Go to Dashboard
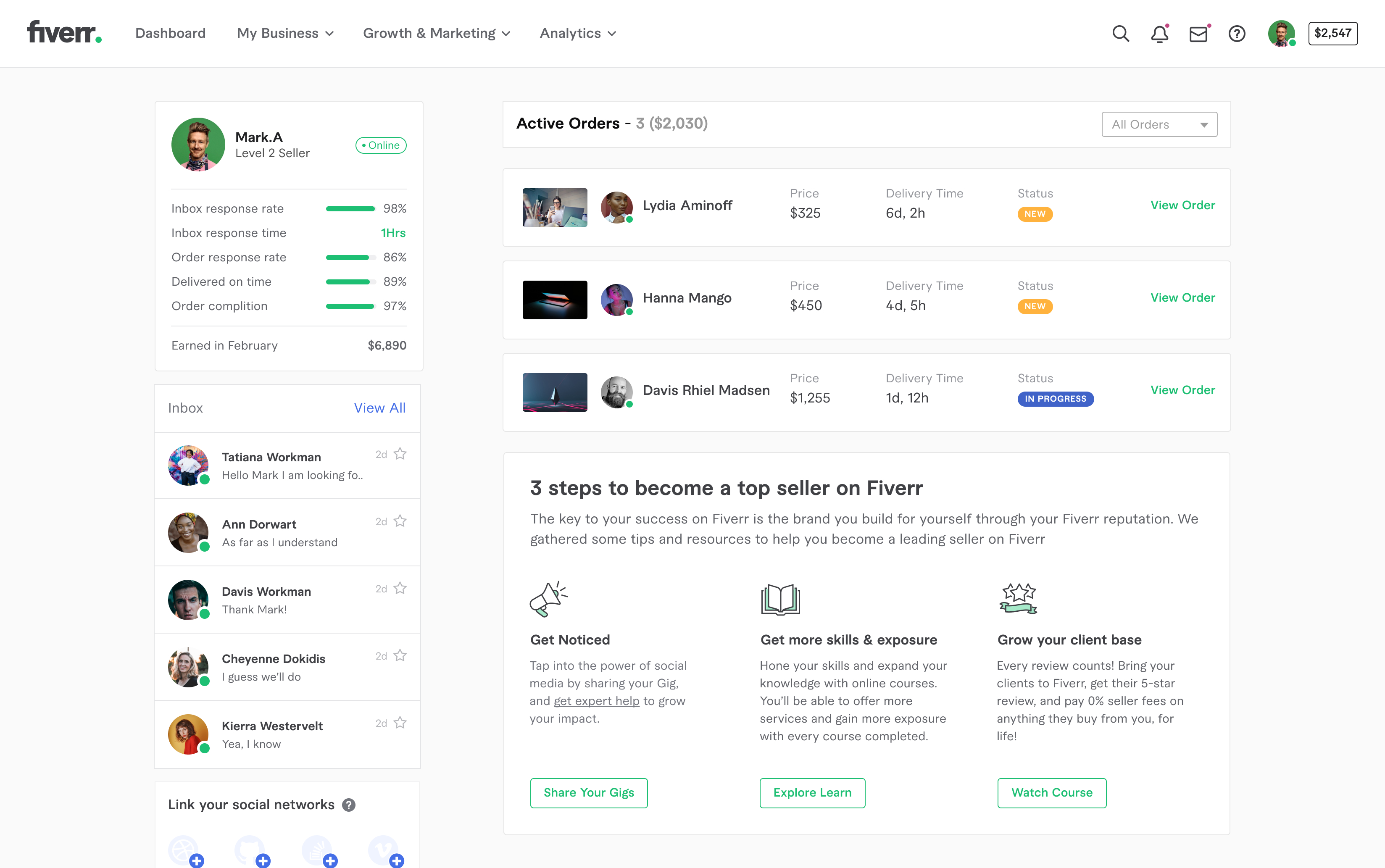The height and width of the screenshot is (868, 1385). (170, 33)
